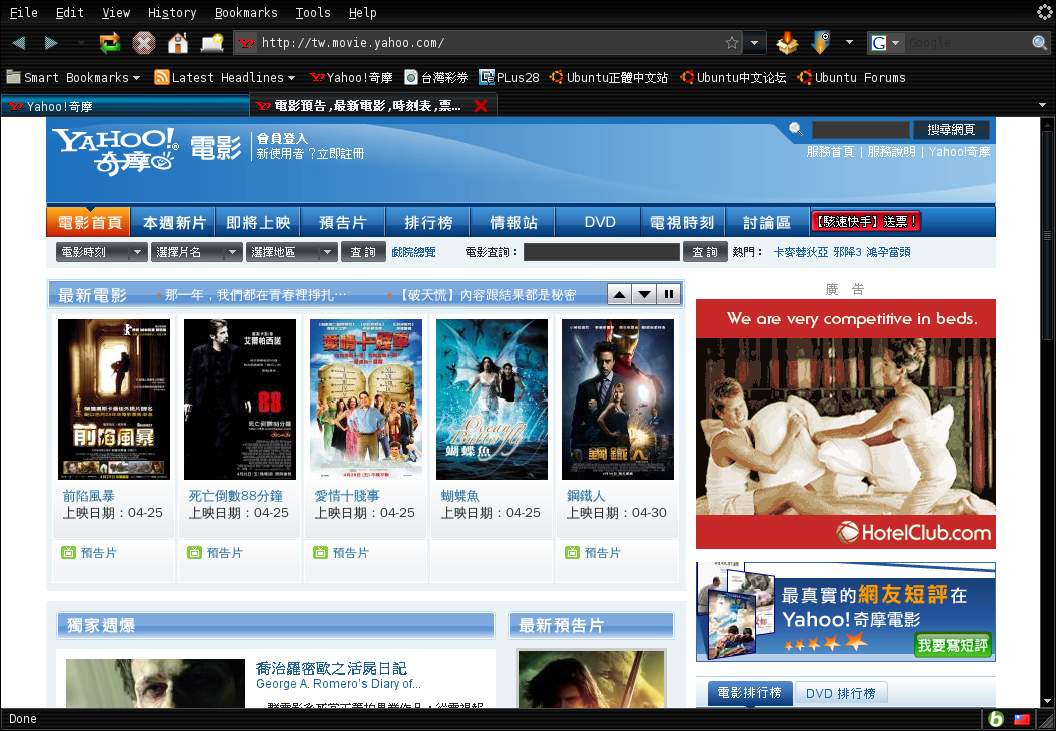The height and width of the screenshot is (731, 1056).
Task: Open the 喬治羅密歐之活屍日記 article link
Action: [331, 668]
